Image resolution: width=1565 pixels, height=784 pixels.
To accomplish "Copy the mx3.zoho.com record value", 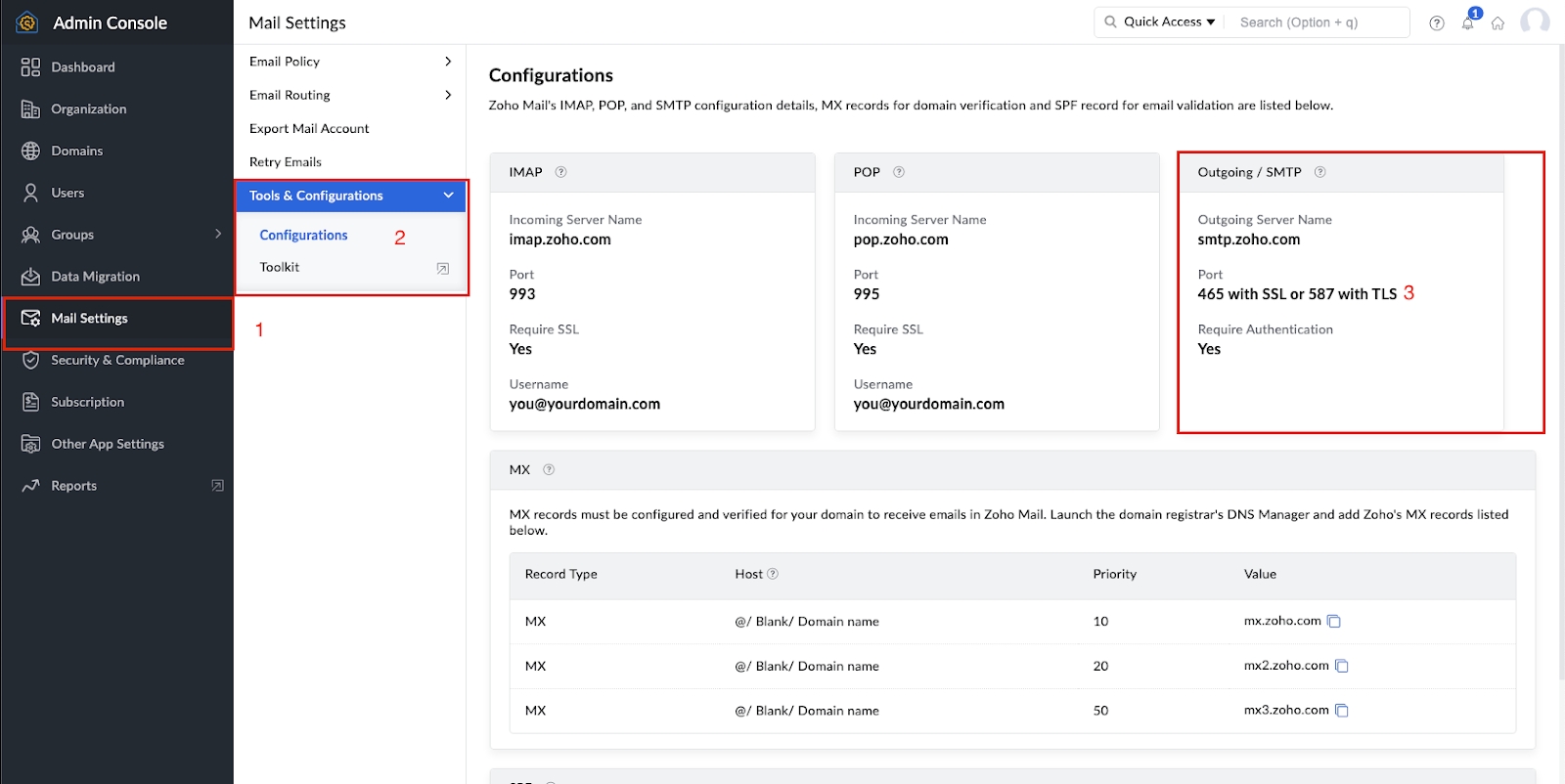I will coord(1341,711).
